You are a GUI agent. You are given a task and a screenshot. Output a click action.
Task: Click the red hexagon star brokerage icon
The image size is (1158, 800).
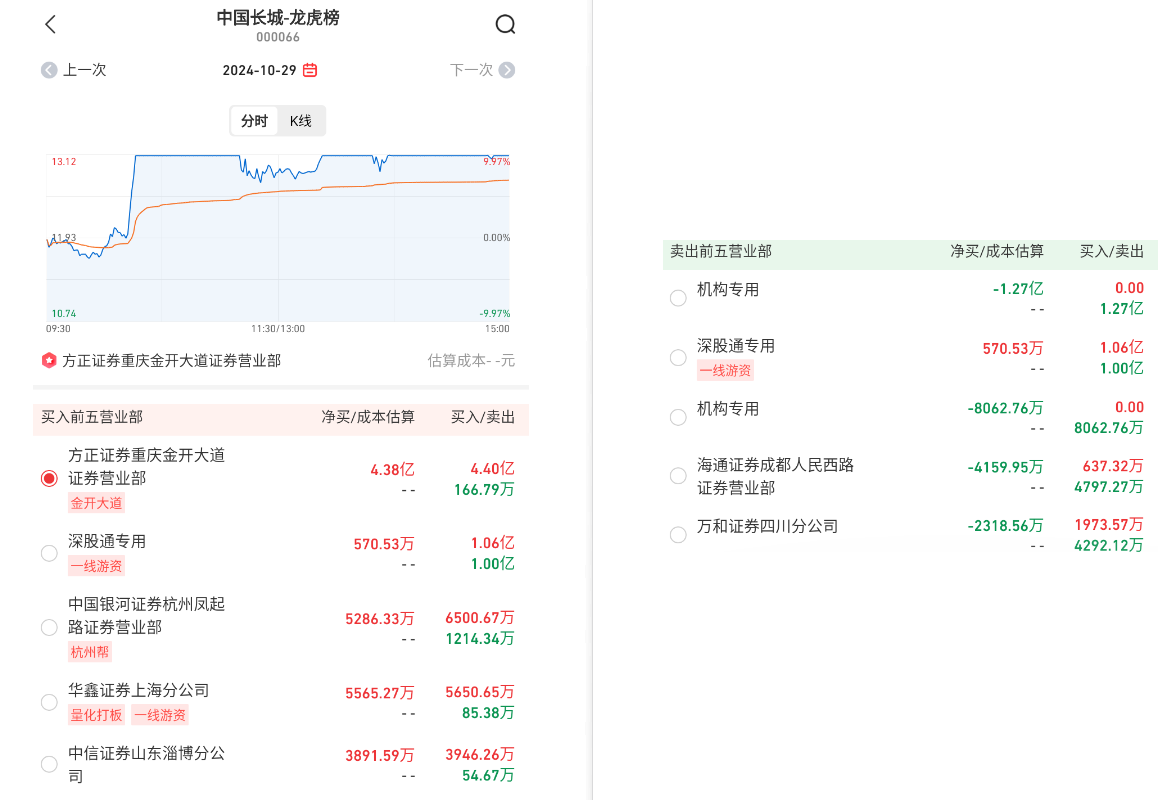tap(48, 360)
